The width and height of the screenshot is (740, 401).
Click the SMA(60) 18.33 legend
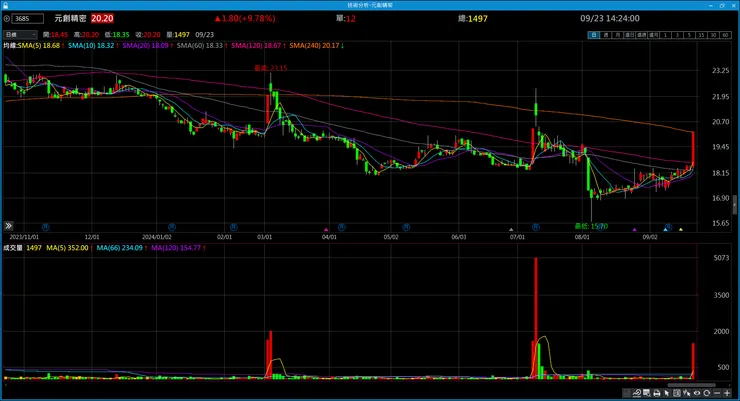coord(202,46)
